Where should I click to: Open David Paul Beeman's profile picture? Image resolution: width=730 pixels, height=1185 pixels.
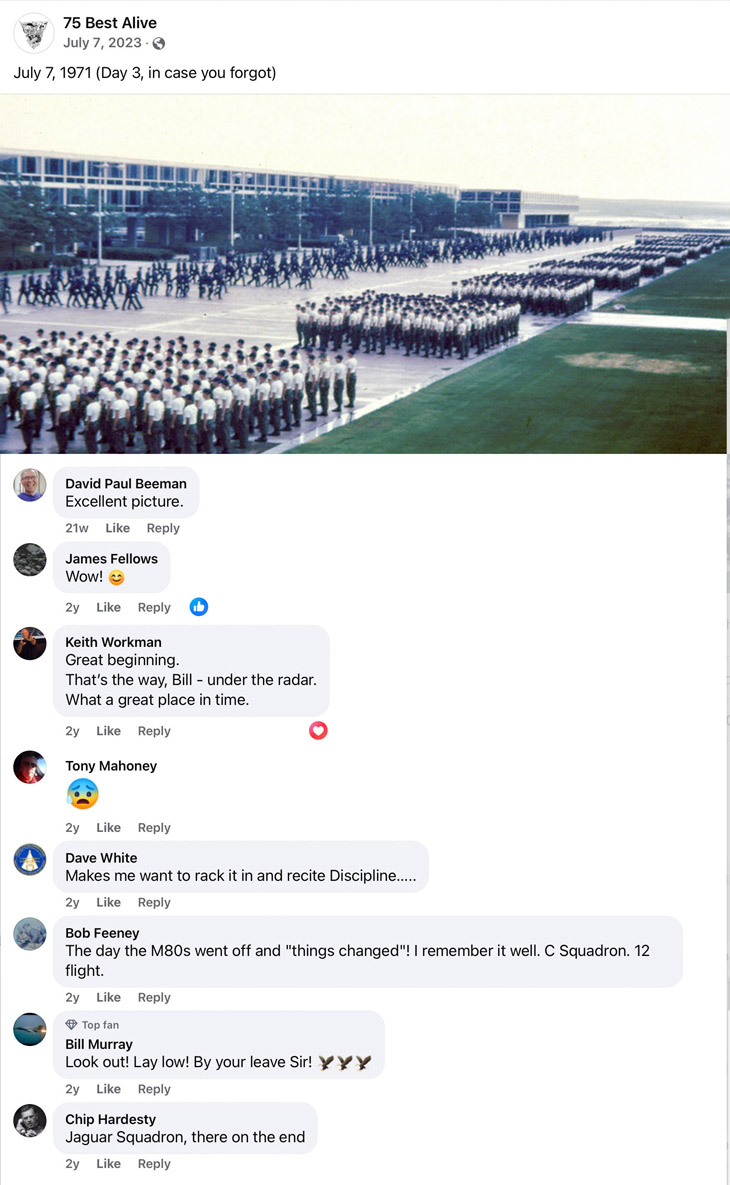click(30, 484)
